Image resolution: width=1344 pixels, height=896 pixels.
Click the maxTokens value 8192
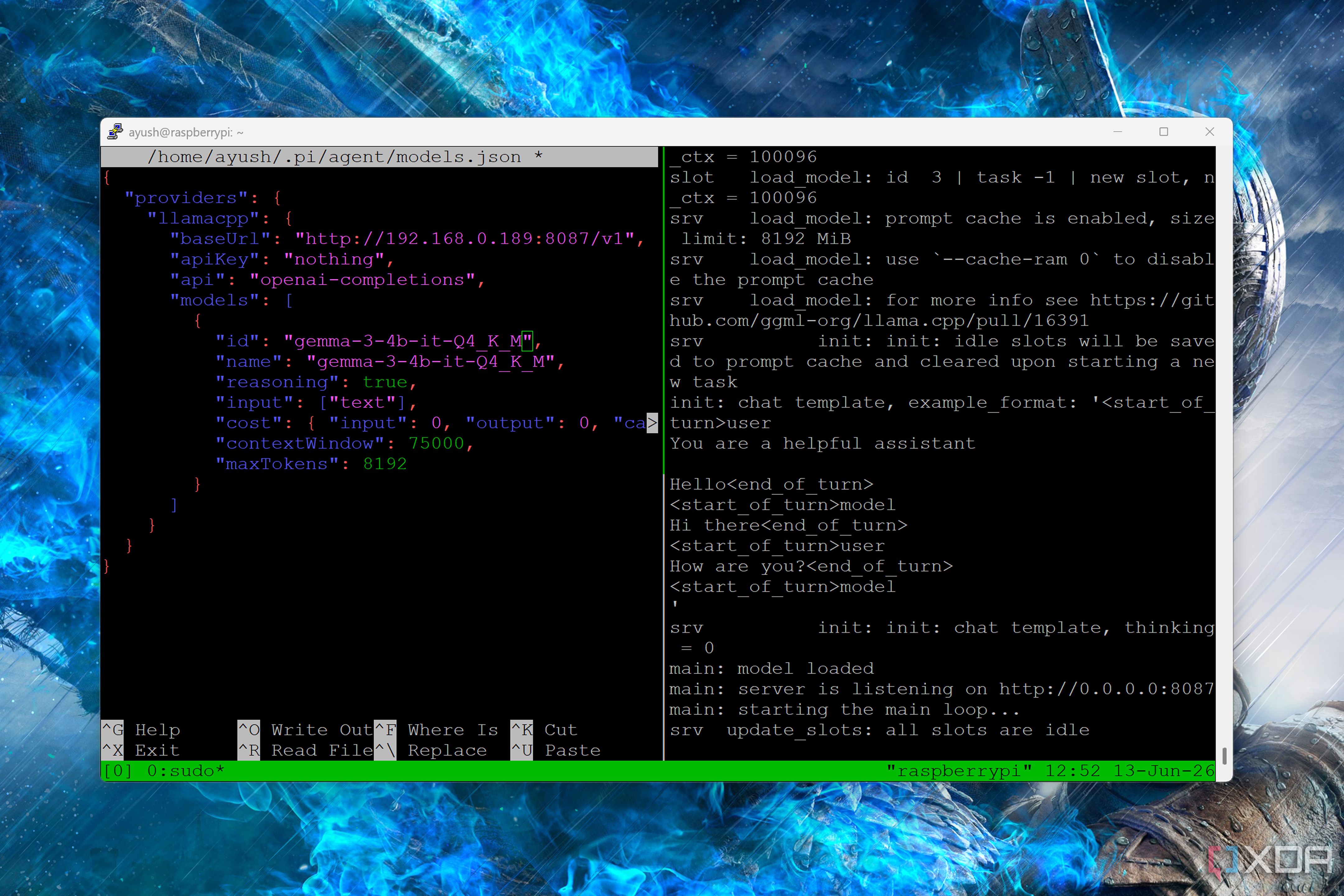click(385, 464)
